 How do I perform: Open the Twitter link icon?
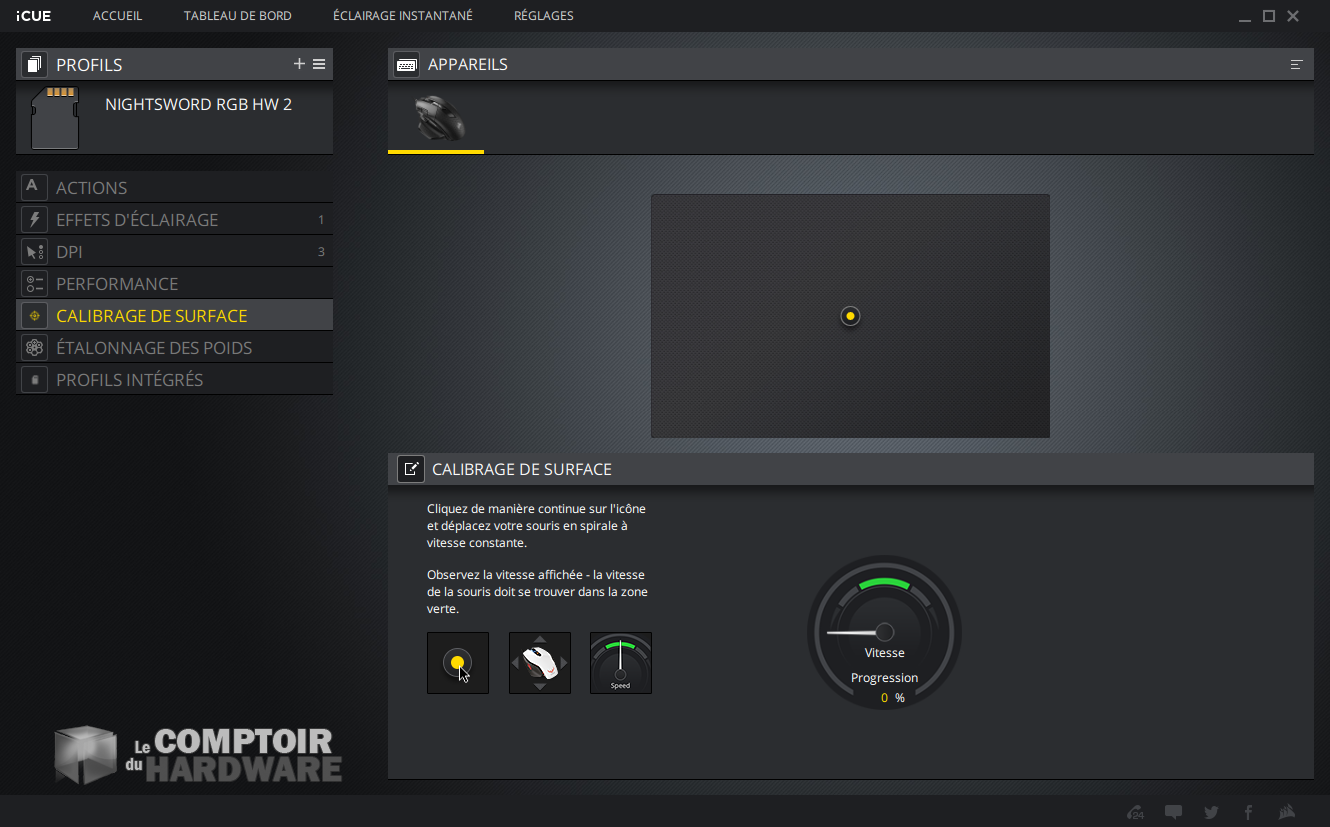coord(1211,812)
